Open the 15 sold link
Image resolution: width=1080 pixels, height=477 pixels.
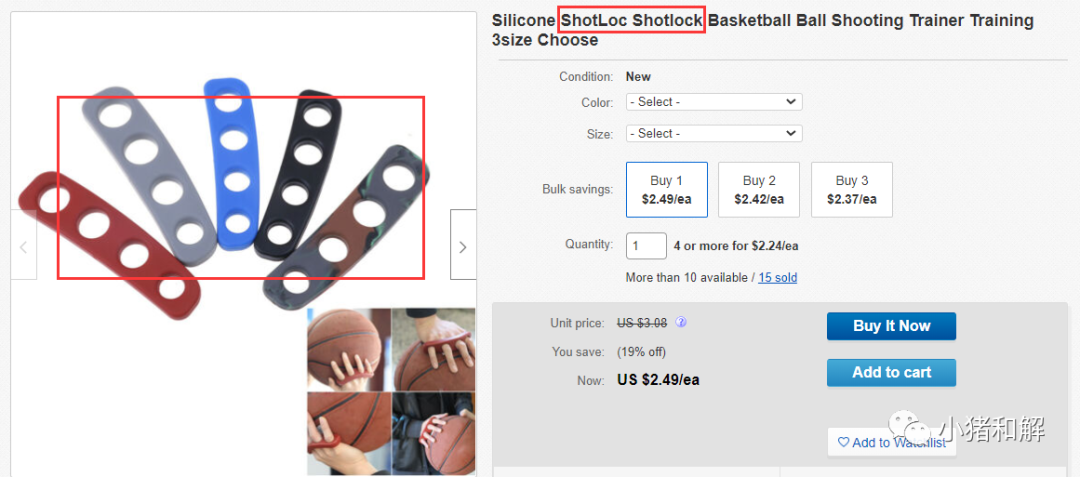pyautogui.click(x=778, y=278)
